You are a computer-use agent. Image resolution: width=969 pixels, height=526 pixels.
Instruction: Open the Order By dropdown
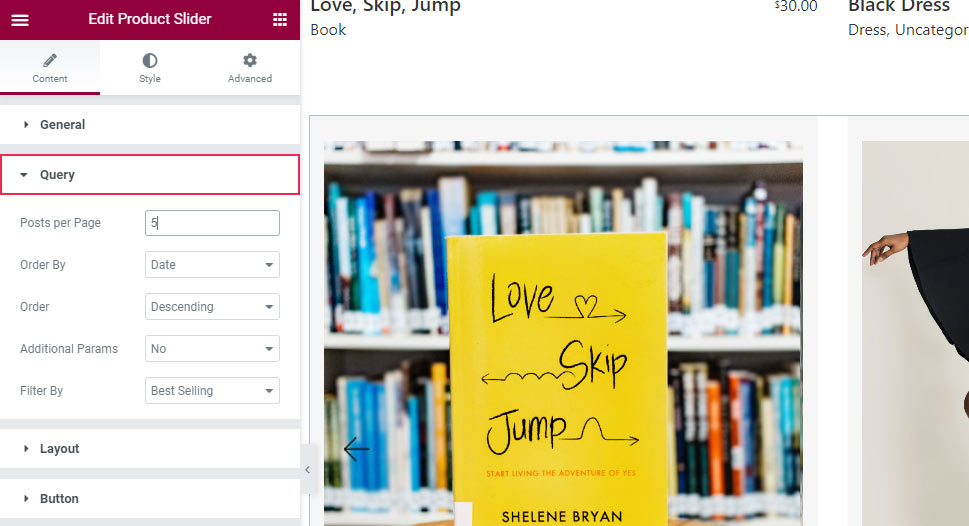point(212,265)
